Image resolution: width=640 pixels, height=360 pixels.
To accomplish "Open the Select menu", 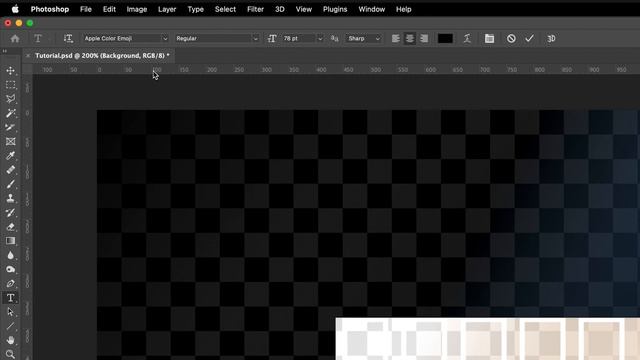I will 225,9.
